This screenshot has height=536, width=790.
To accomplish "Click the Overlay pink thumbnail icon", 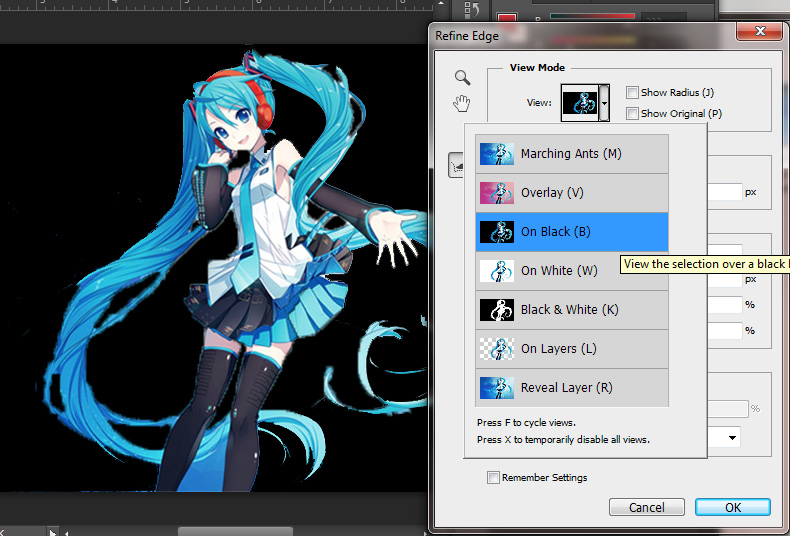I will pos(497,192).
